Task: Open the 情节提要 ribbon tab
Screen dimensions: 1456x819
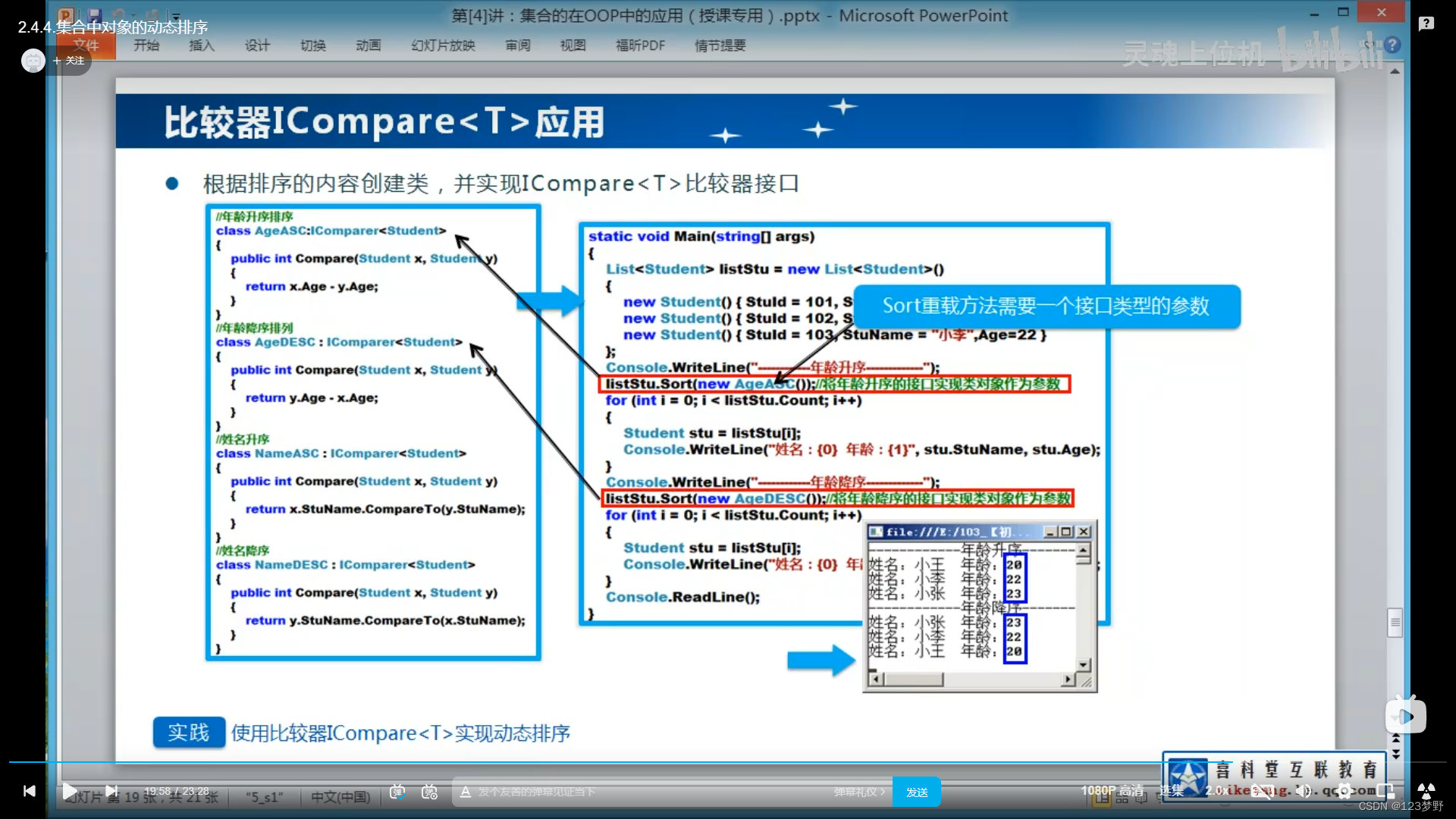Action: pyautogui.click(x=720, y=45)
